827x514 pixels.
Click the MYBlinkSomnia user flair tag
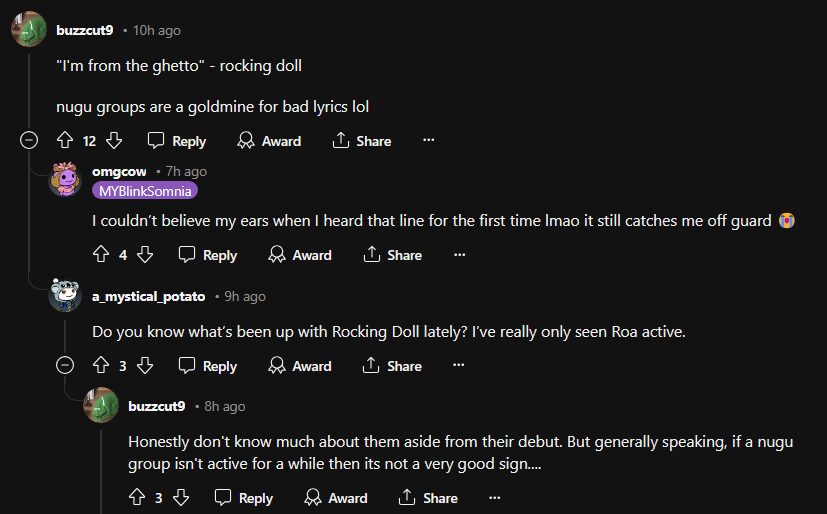146,191
